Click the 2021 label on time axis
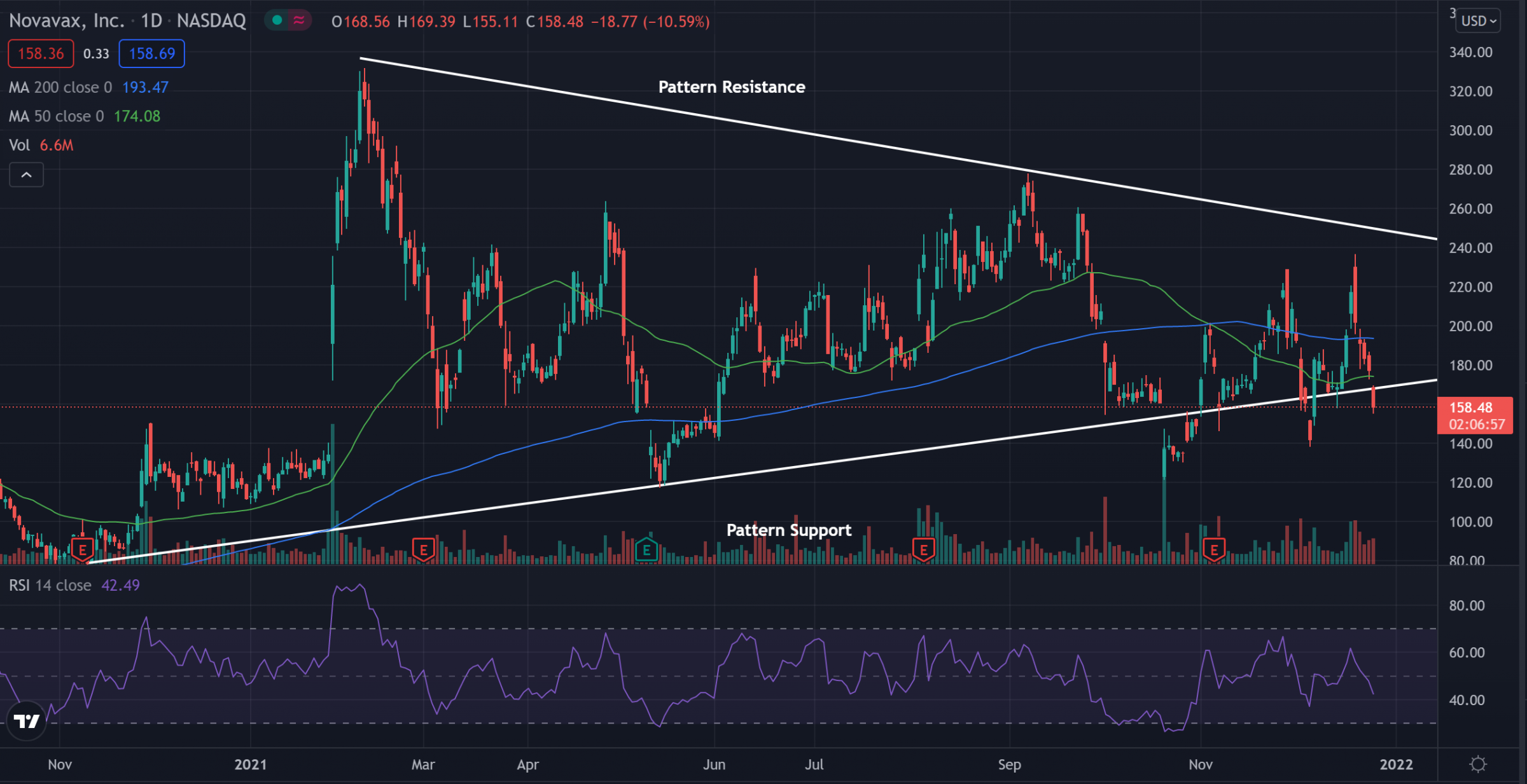This screenshot has height=784, width=1527. click(x=251, y=764)
